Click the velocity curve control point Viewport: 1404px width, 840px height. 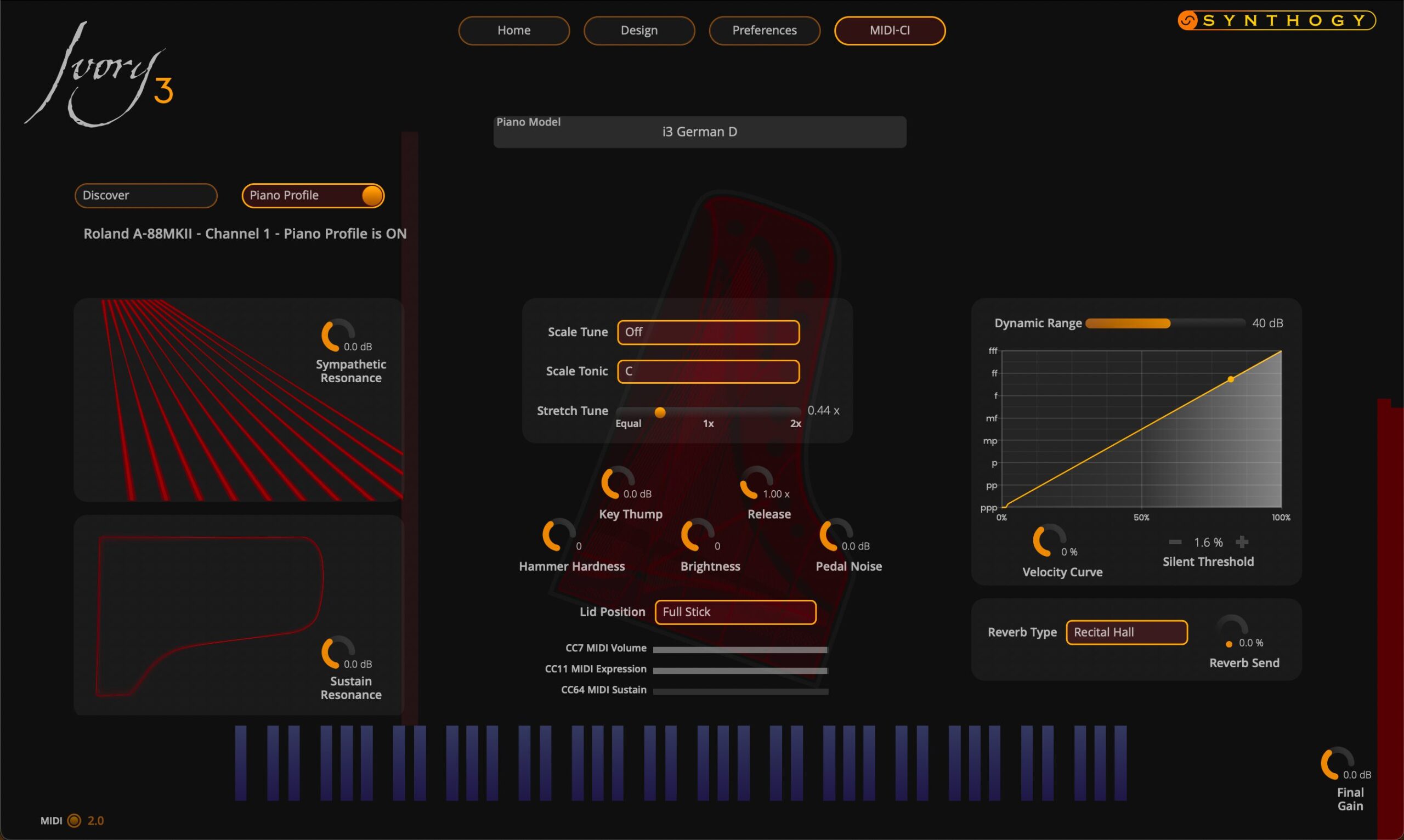coord(1230,379)
